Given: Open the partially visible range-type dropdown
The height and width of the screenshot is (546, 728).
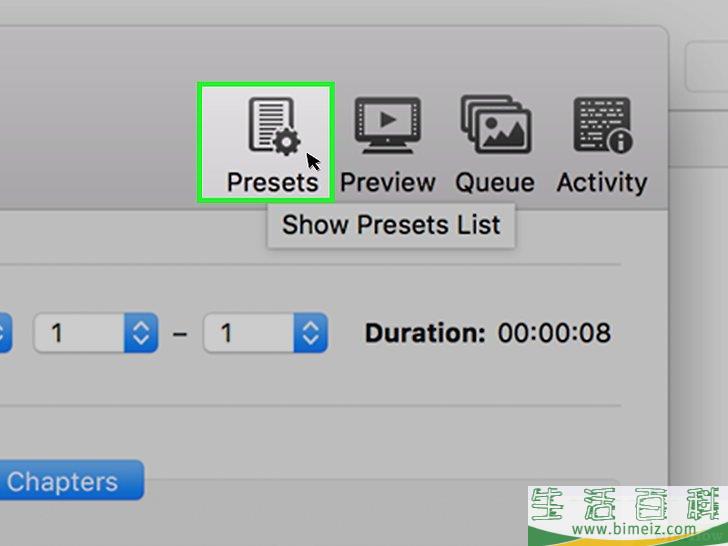Looking at the screenshot, I should [5, 332].
